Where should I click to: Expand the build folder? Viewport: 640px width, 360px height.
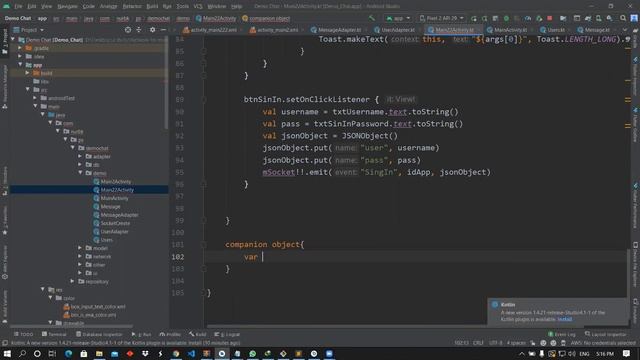coord(27,73)
